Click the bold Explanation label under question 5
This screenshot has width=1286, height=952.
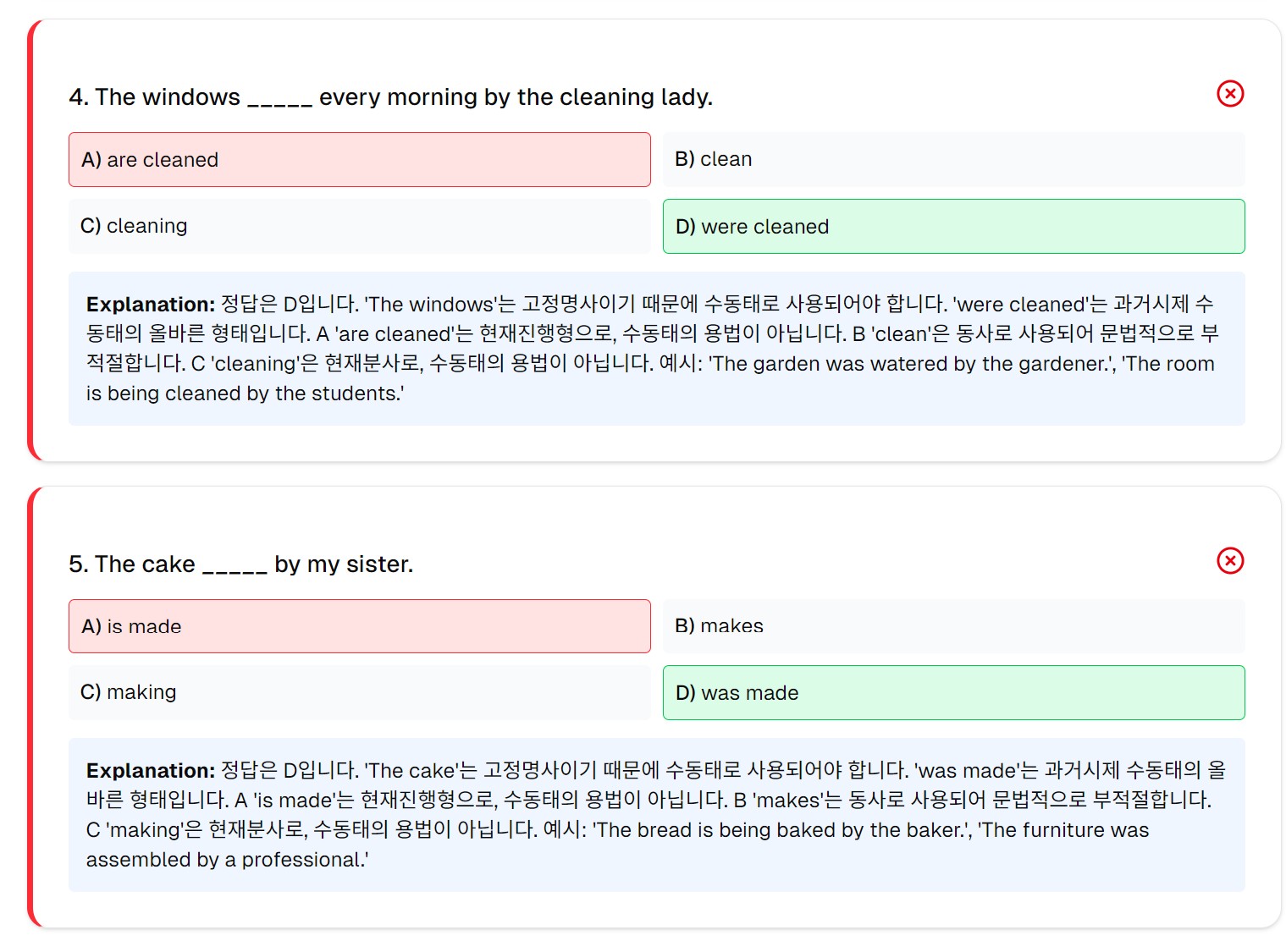click(151, 771)
